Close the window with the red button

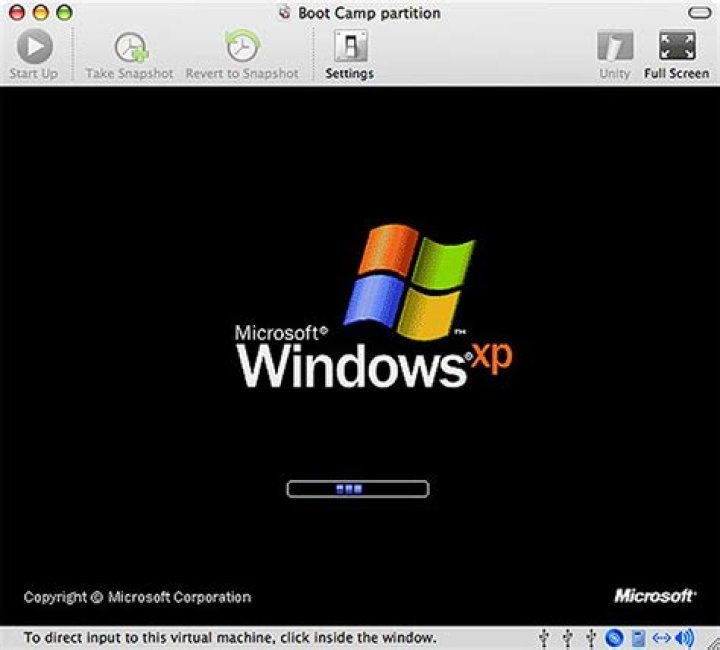point(17,12)
